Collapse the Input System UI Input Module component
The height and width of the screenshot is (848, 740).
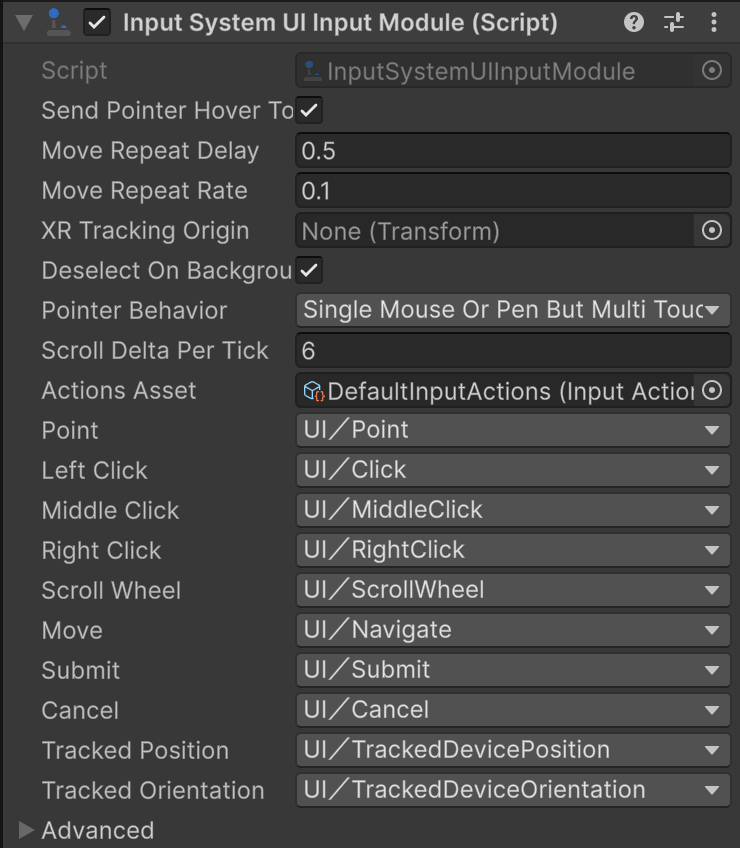tap(24, 23)
